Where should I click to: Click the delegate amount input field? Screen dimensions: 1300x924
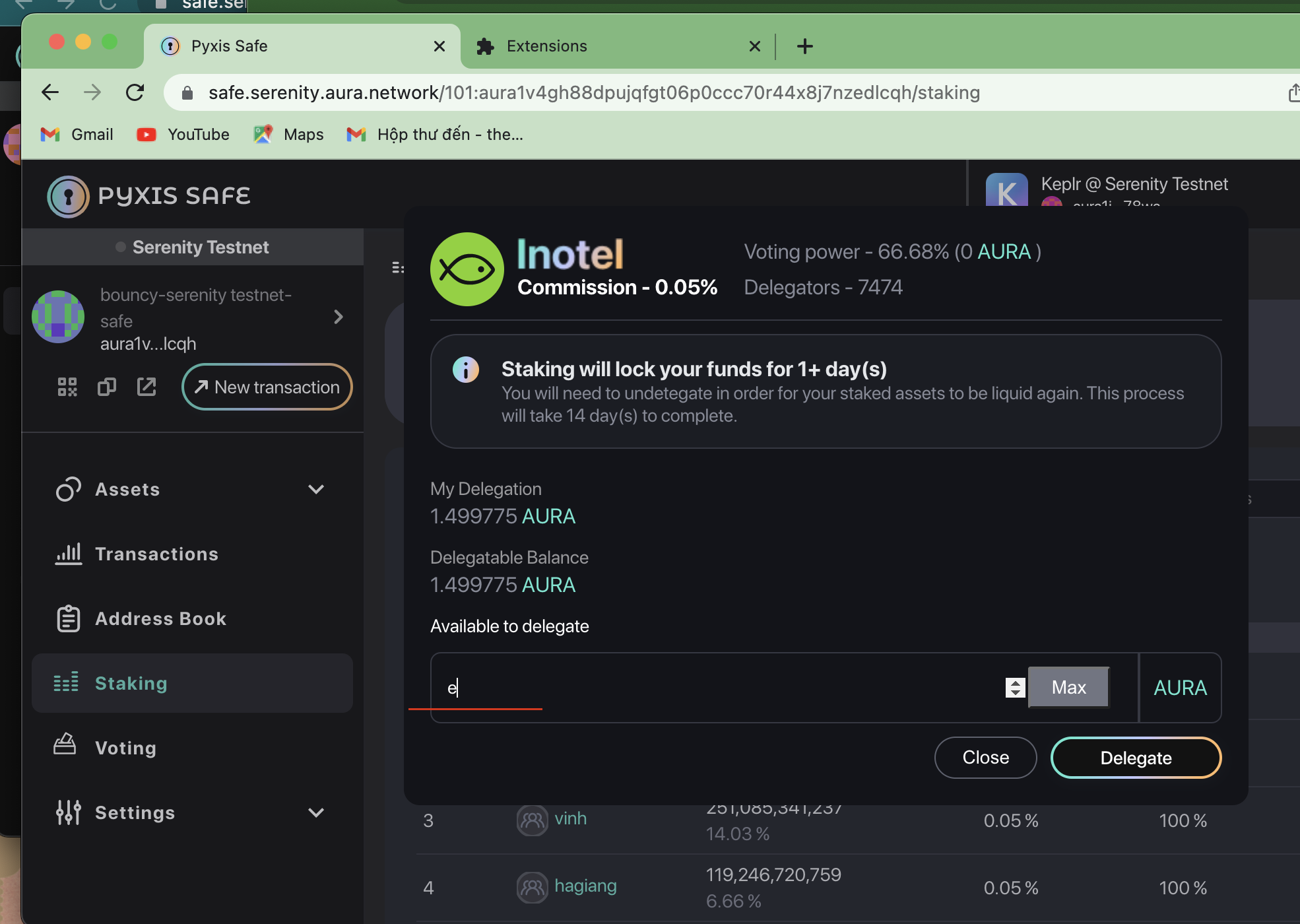click(719, 687)
